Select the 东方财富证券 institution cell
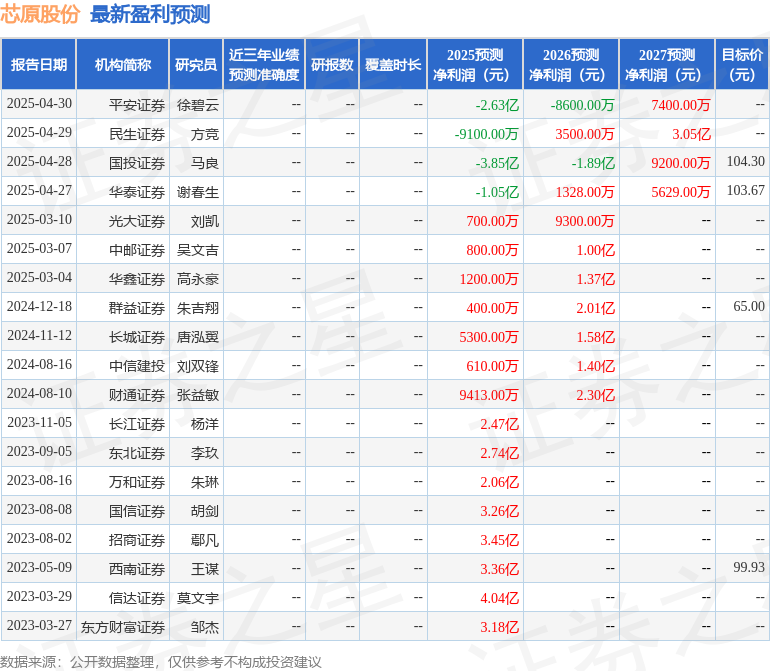770x671 pixels. click(123, 627)
